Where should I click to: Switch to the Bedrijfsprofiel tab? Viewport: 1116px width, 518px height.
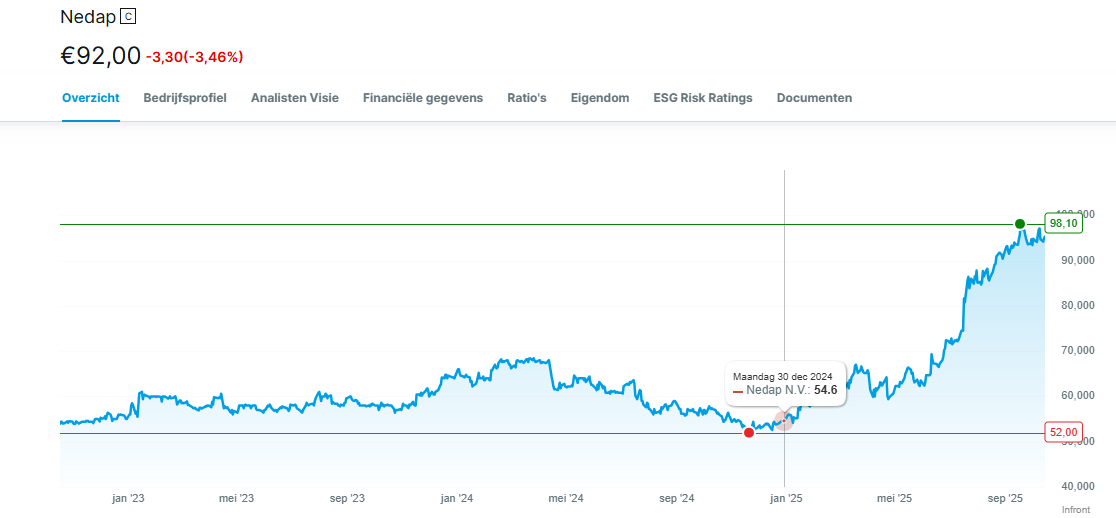[x=185, y=98]
